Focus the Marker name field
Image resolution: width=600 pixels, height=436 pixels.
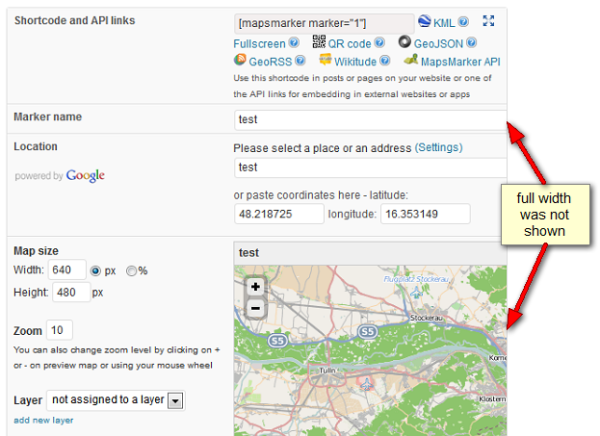click(370, 120)
